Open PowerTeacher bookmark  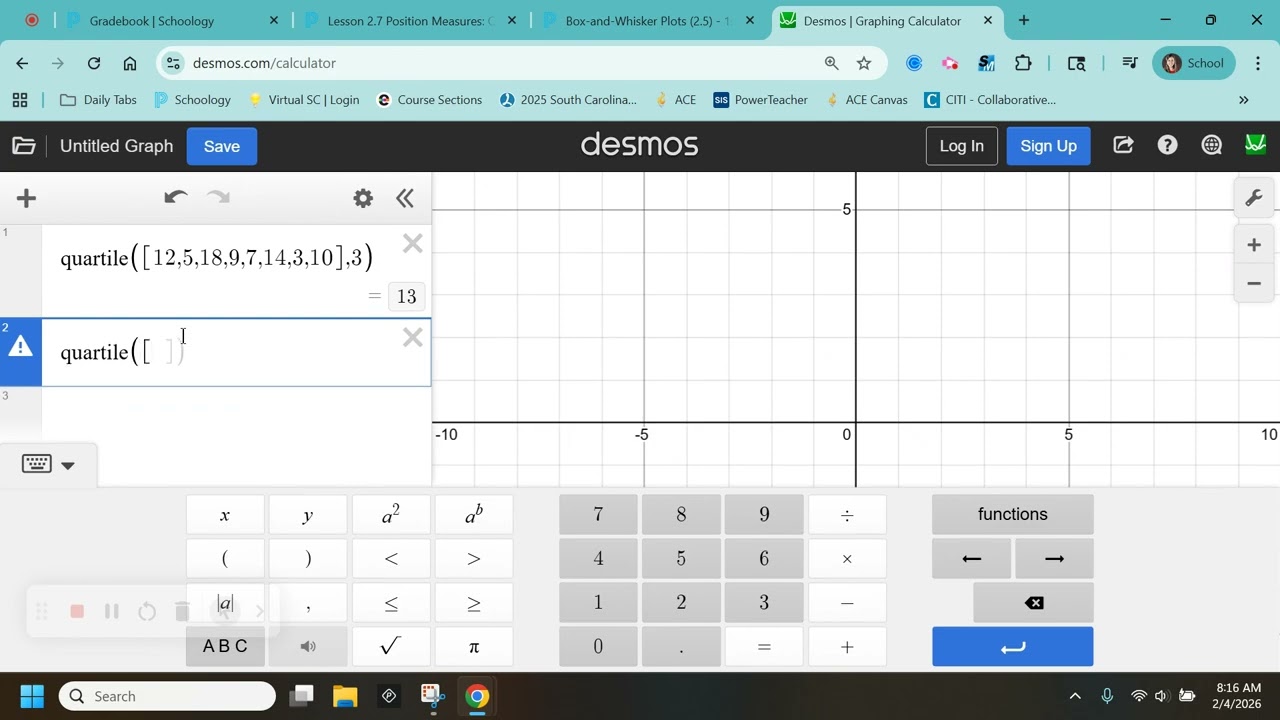click(760, 100)
